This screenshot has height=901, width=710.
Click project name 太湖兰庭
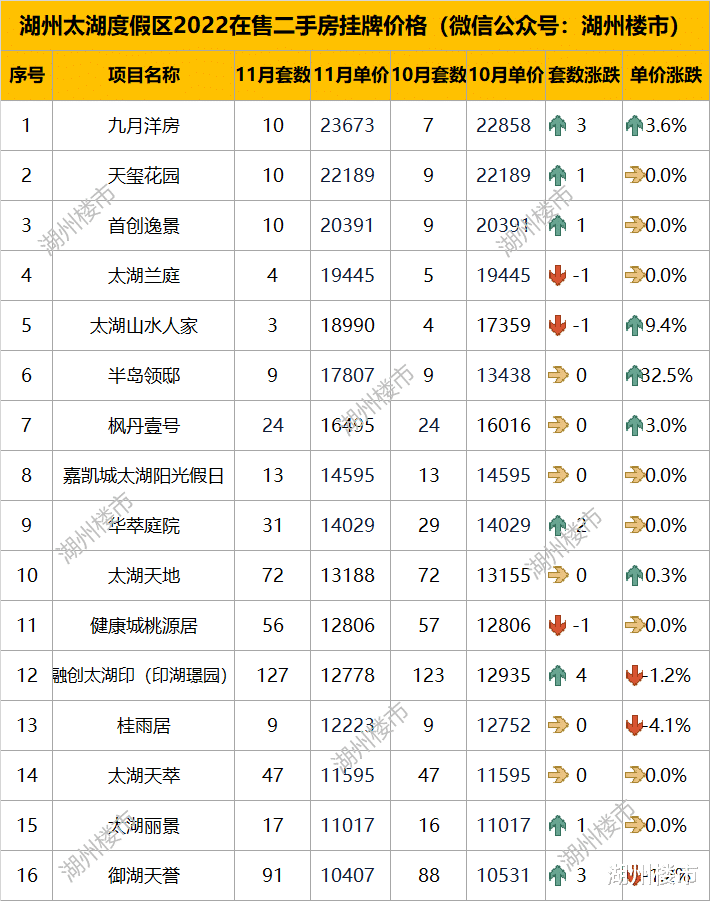(x=144, y=275)
